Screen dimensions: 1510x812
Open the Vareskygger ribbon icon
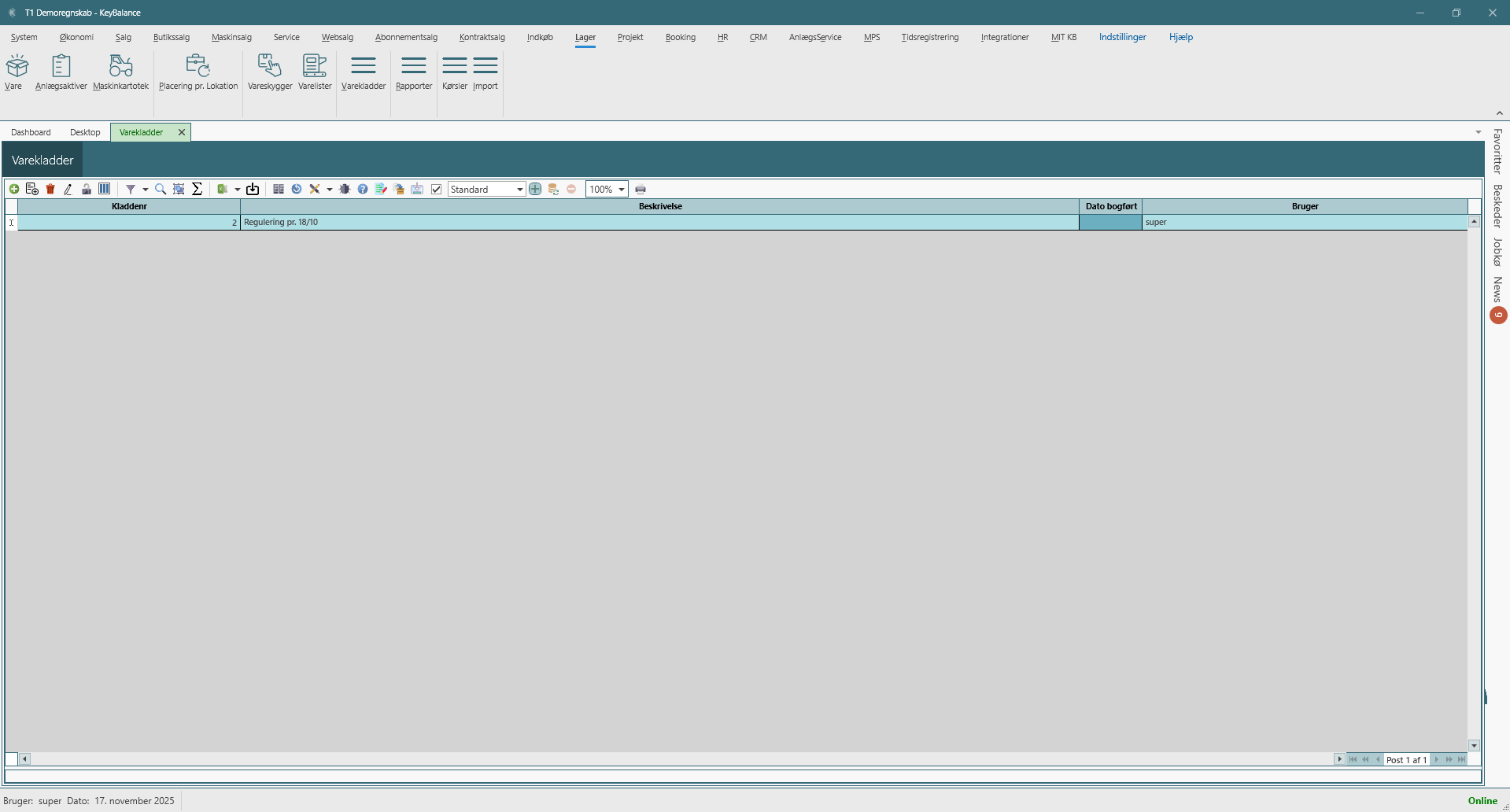270,72
